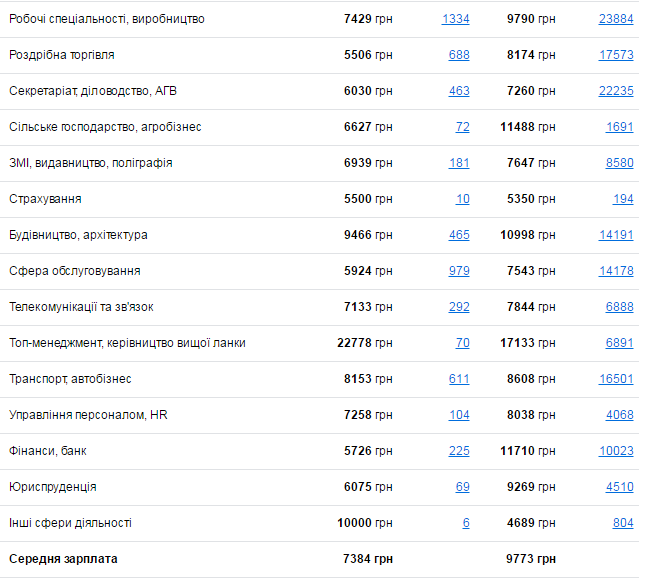Follow the 69 link in the Юриспруденція row
The height and width of the screenshot is (581, 646).
click(462, 487)
